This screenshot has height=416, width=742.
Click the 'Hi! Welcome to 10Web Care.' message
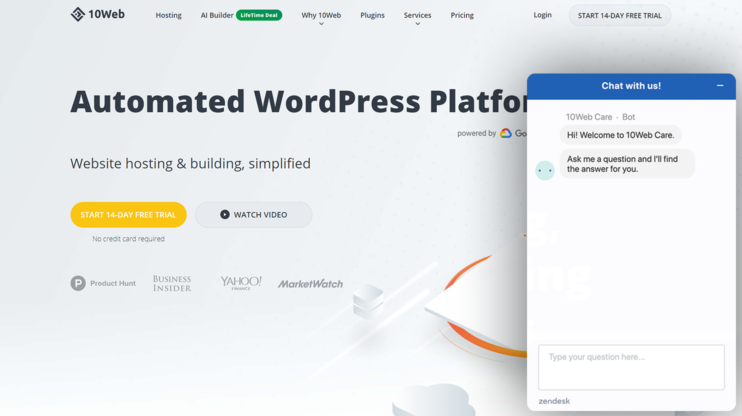click(x=620, y=135)
